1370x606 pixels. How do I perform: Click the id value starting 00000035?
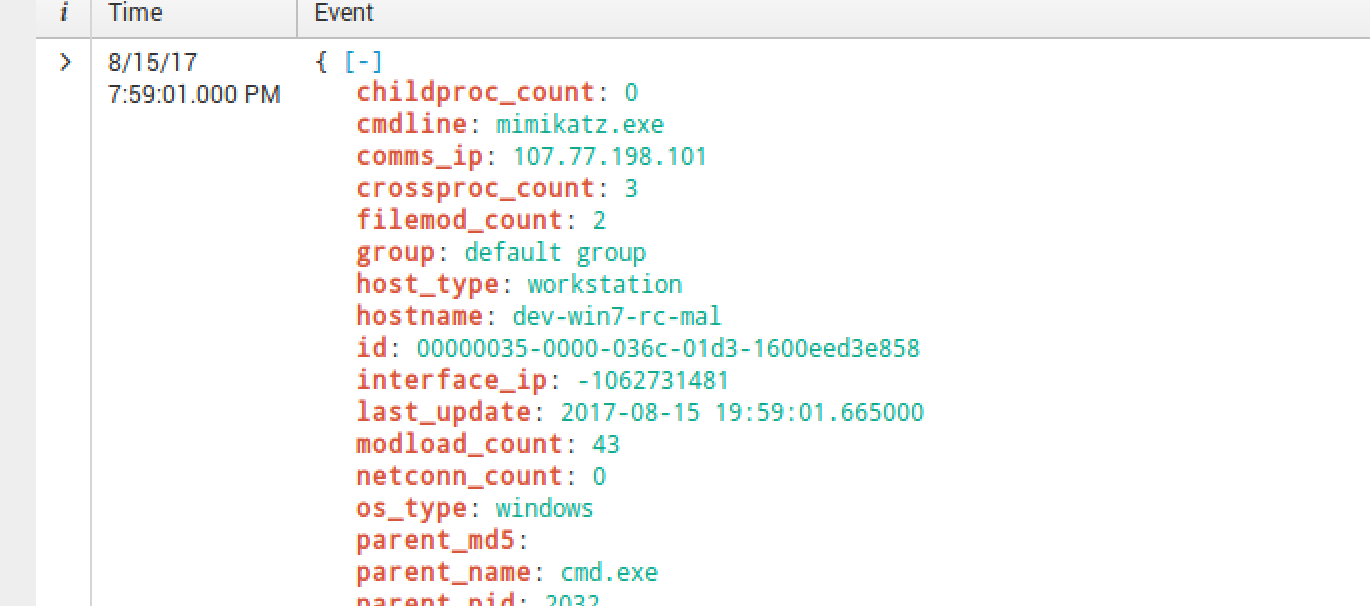tap(667, 349)
